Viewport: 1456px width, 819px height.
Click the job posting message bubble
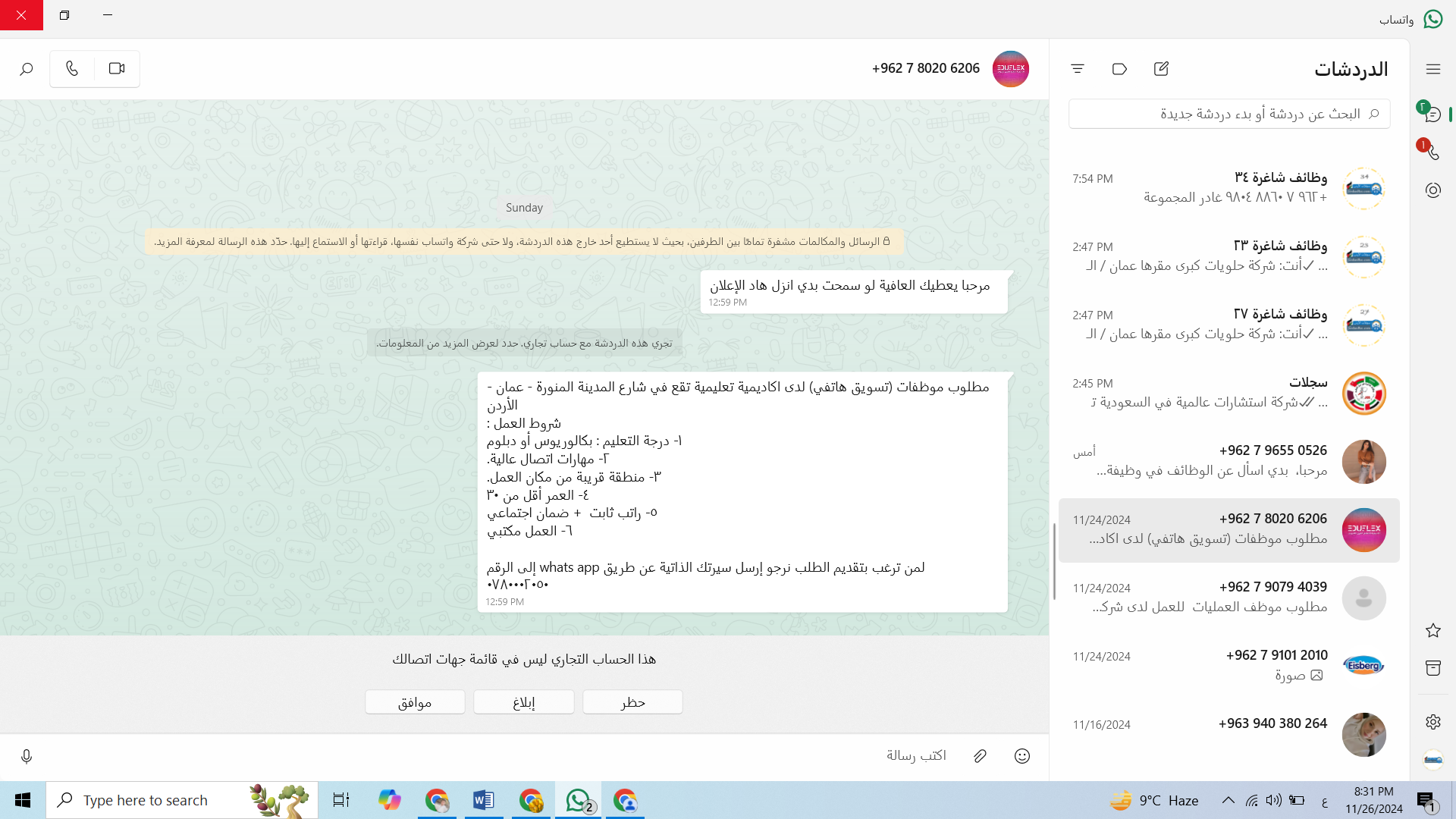click(x=743, y=491)
